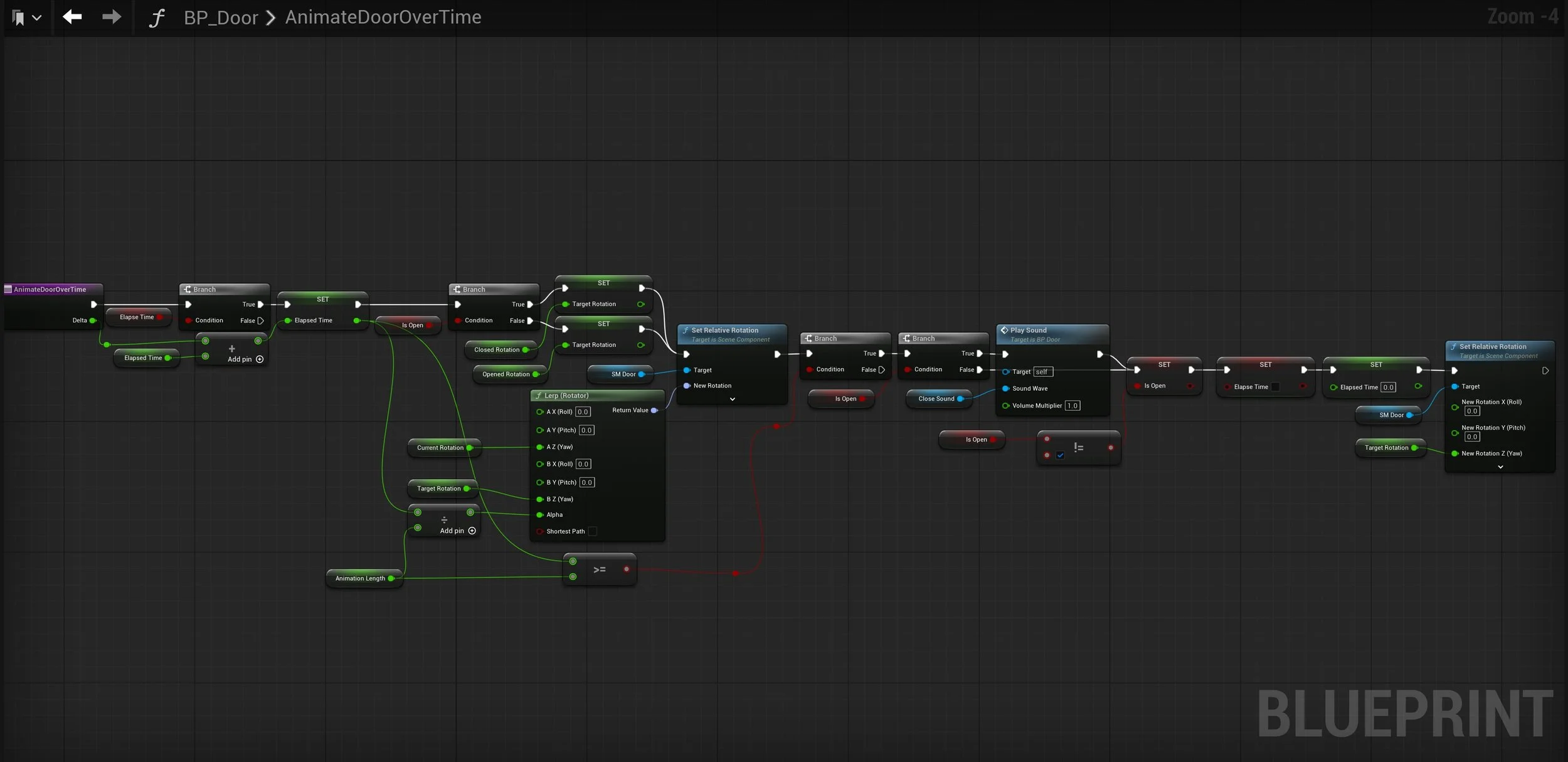The width and height of the screenshot is (1568, 762).
Task: Click the Play Sound node header icon
Action: (x=1004, y=330)
